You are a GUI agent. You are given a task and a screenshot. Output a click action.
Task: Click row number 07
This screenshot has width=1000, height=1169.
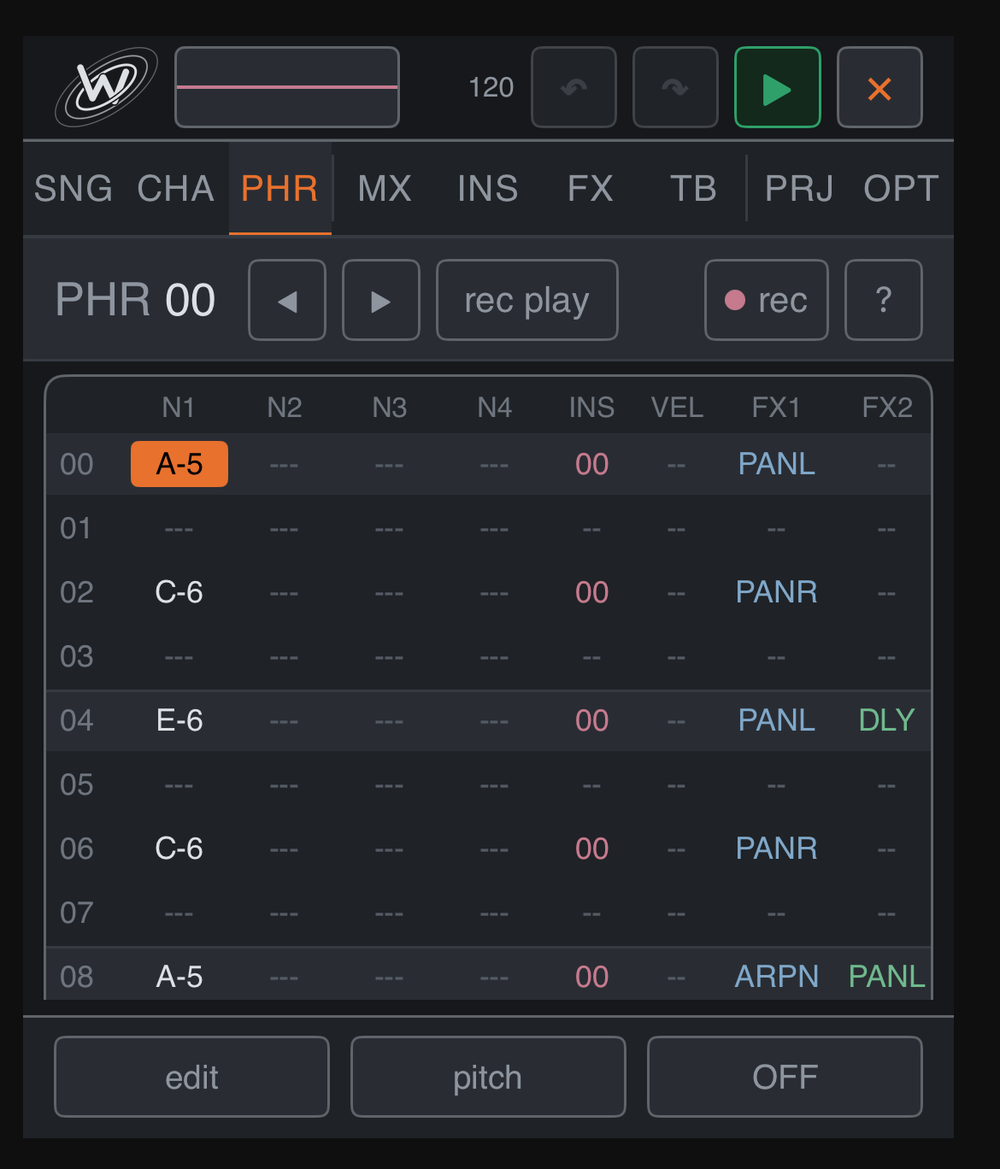tap(76, 913)
